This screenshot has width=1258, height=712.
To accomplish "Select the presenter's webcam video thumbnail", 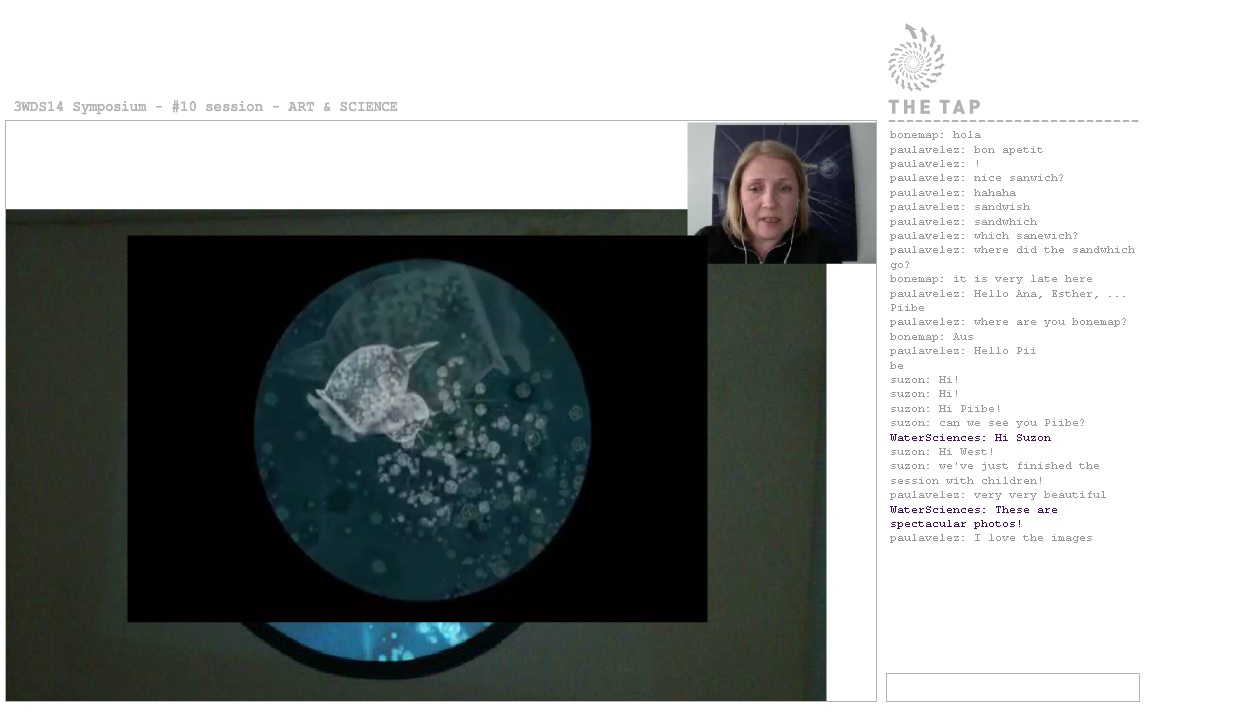I will click(x=781, y=194).
